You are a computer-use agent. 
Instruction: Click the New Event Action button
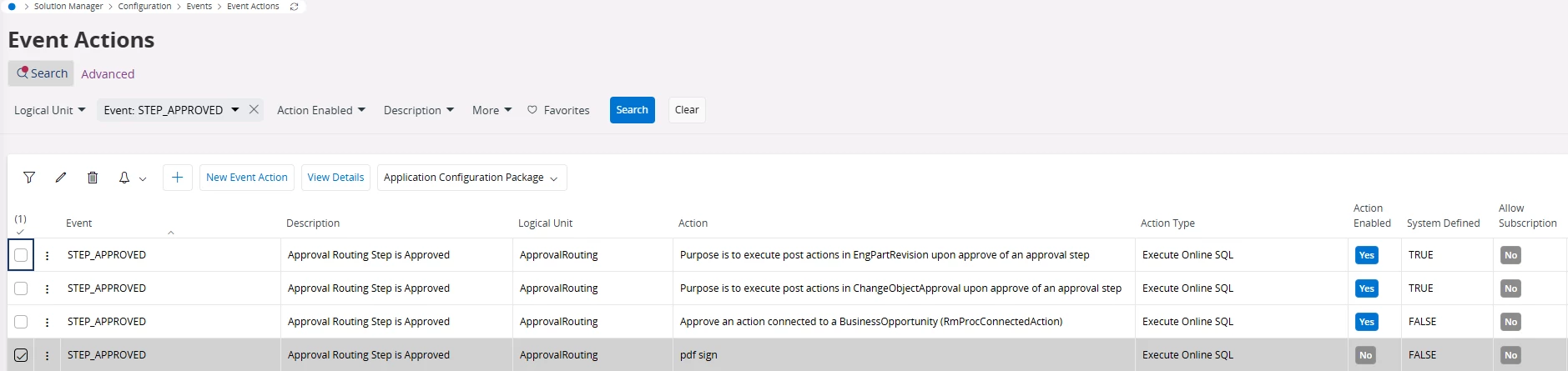(246, 178)
